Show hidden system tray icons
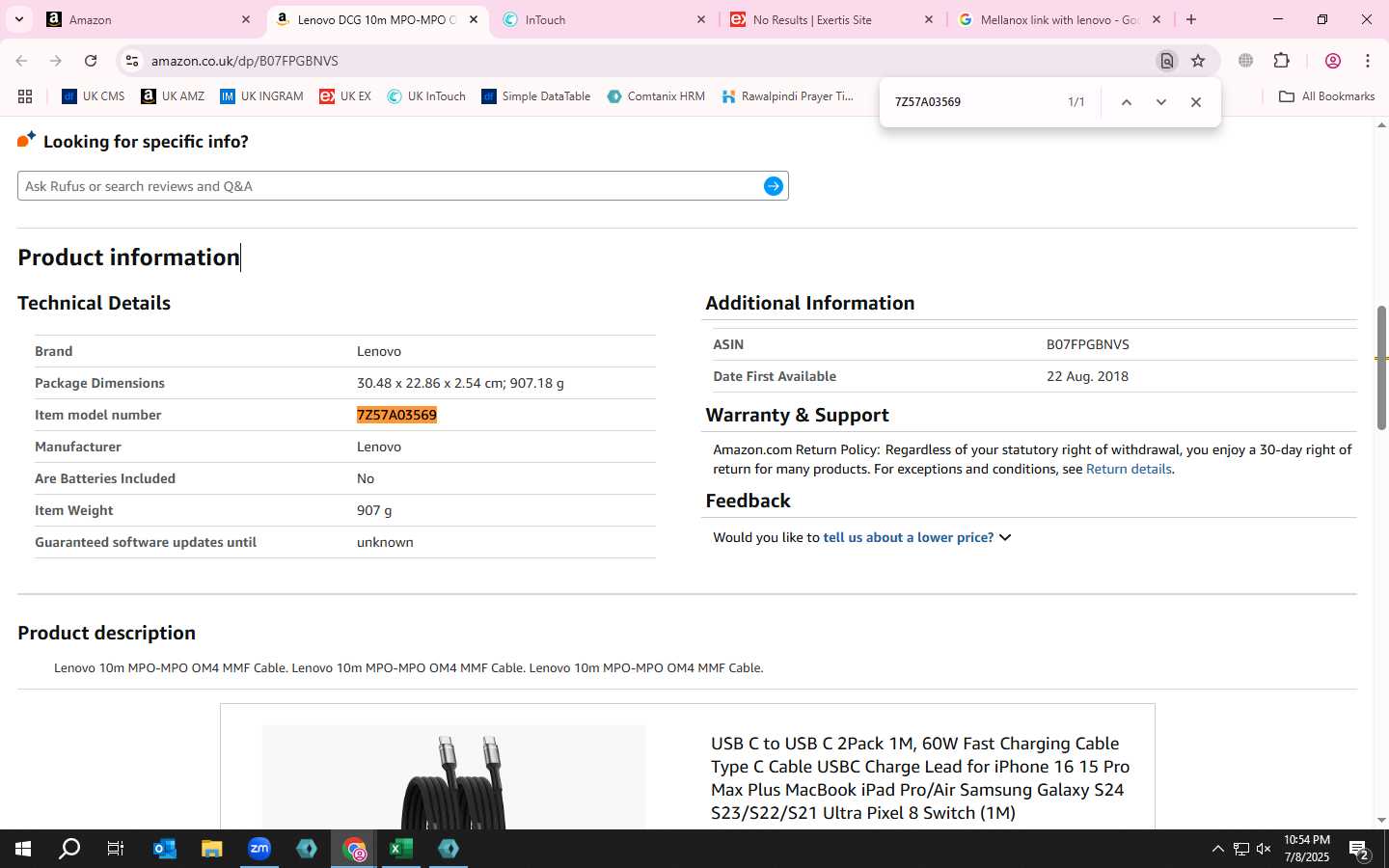The height and width of the screenshot is (868, 1389). [1217, 849]
